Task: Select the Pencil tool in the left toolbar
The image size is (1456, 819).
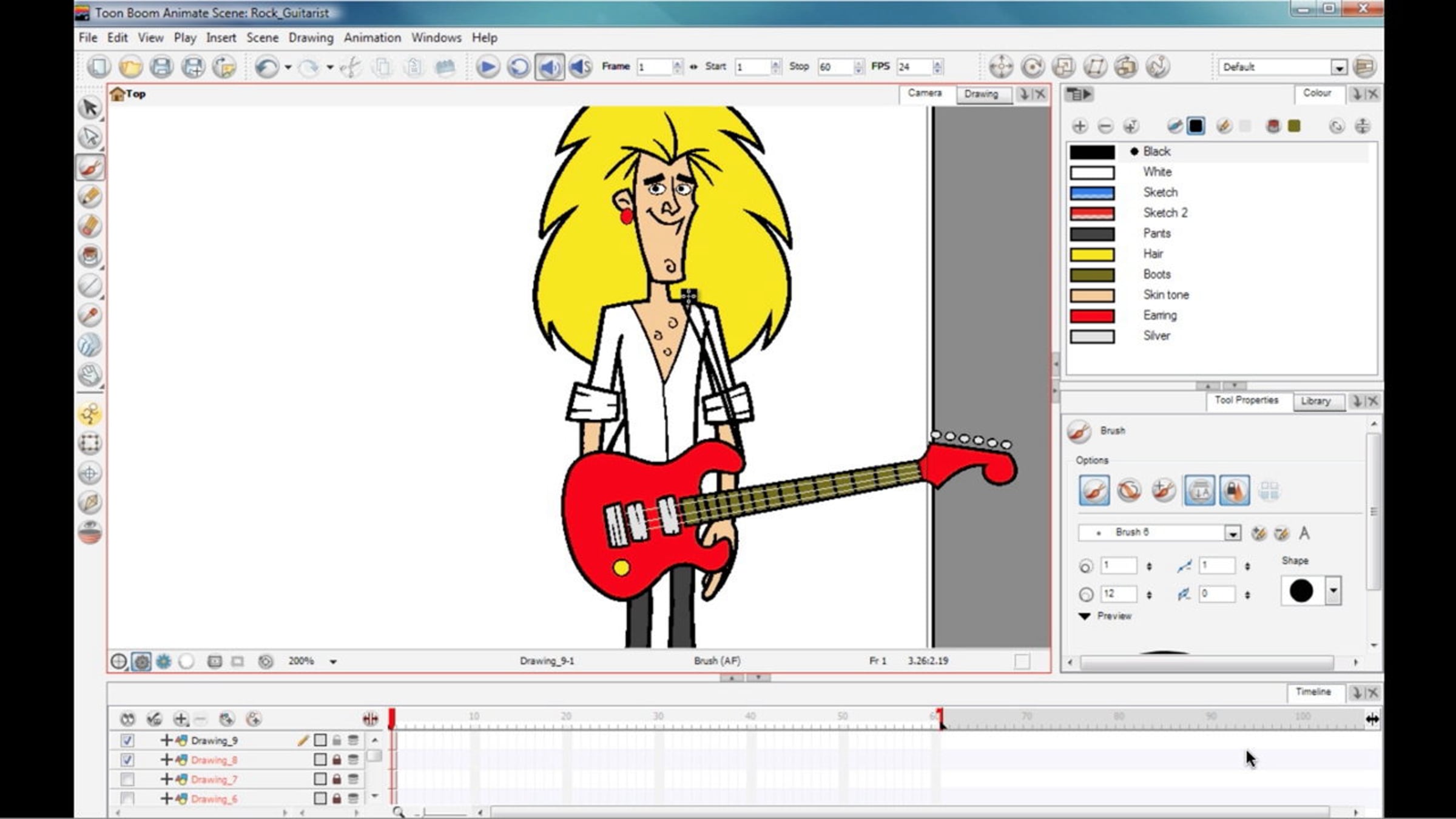Action: click(x=90, y=197)
